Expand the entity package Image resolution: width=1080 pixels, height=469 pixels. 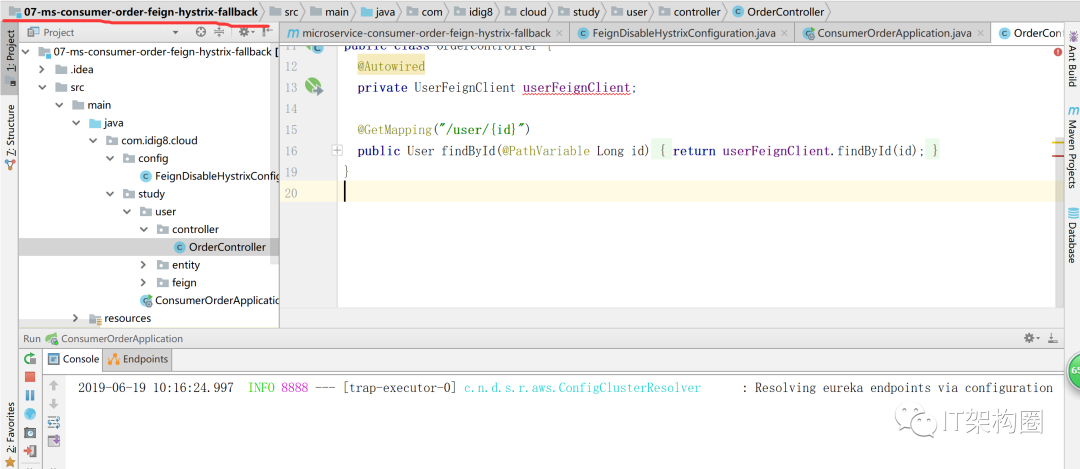click(143, 264)
